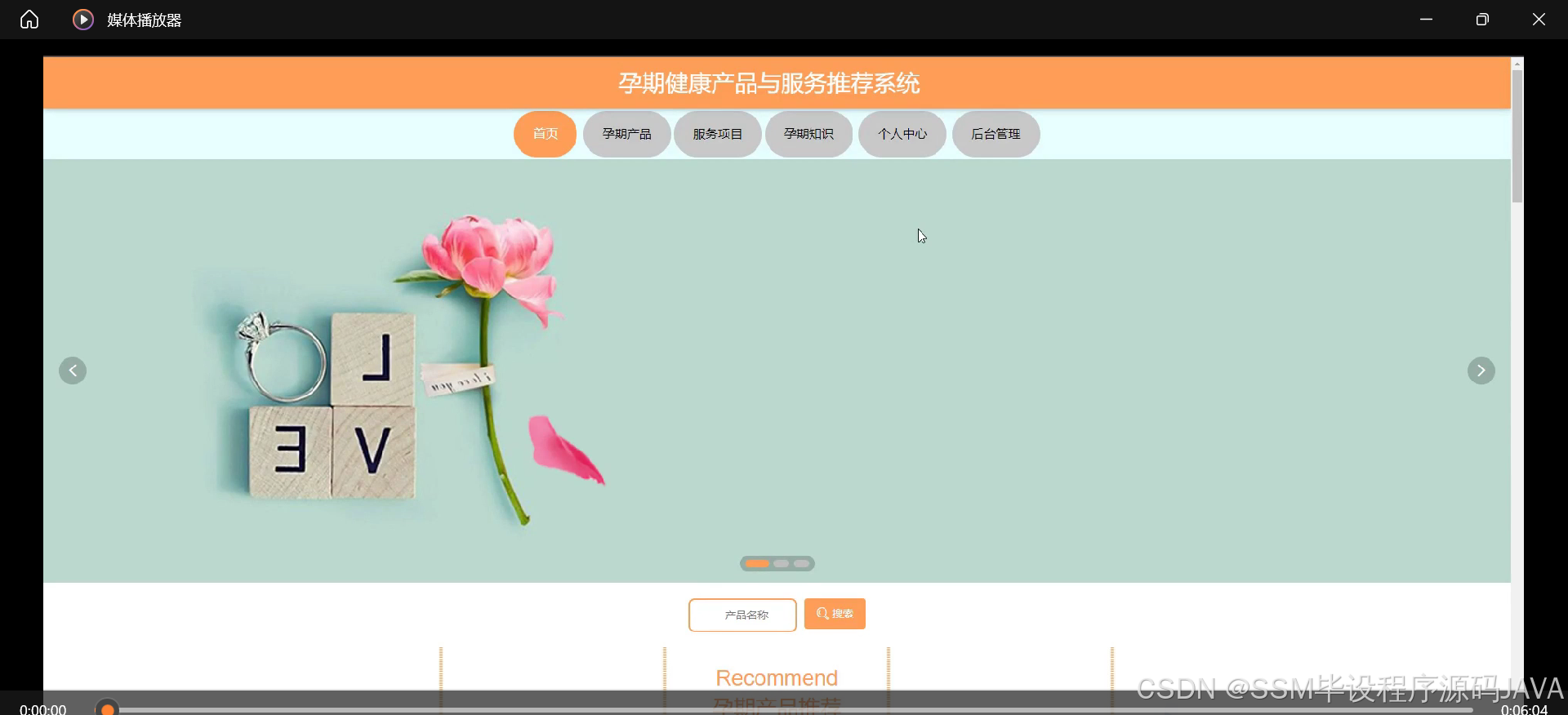
Task: Go to previous carousel slide arrow
Action: [x=73, y=371]
